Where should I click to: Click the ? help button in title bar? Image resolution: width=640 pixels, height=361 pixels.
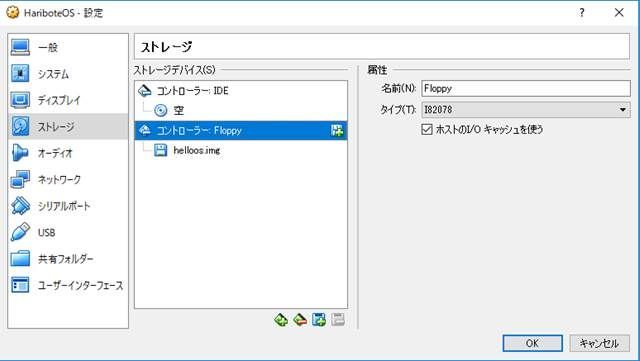[x=582, y=13]
